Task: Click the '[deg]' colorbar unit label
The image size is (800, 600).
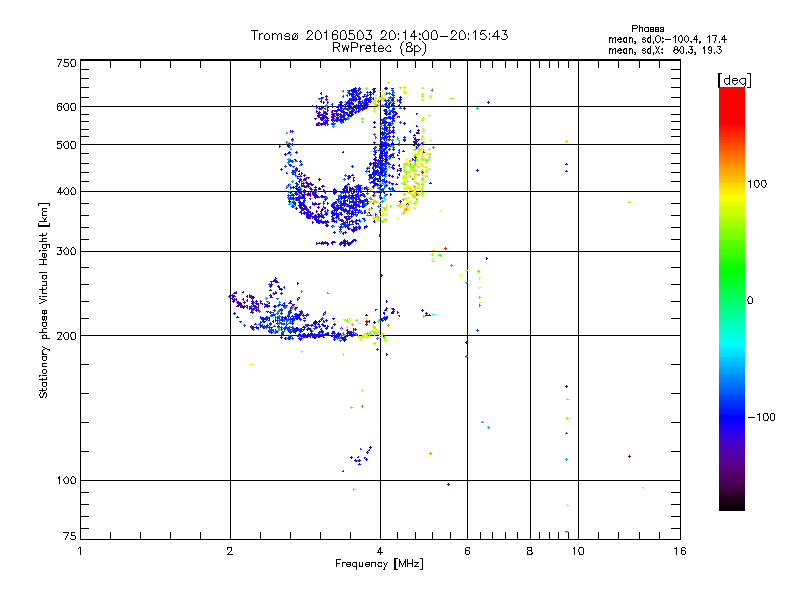Action: coord(734,81)
